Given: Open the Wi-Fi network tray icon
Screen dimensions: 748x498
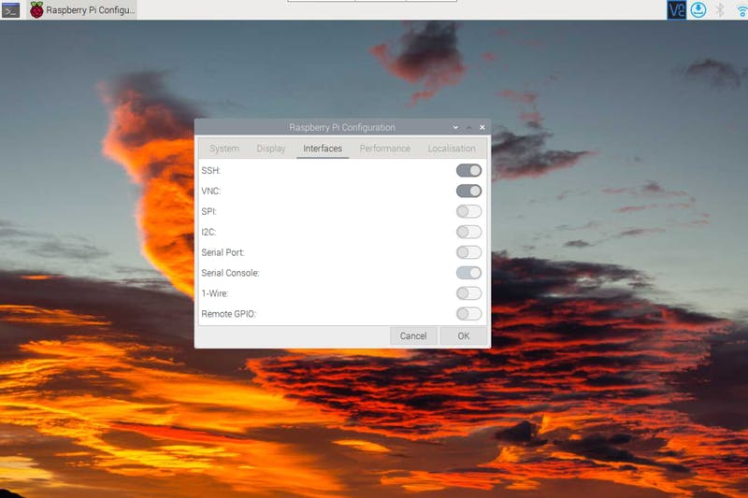Looking at the screenshot, I should click(742, 10).
